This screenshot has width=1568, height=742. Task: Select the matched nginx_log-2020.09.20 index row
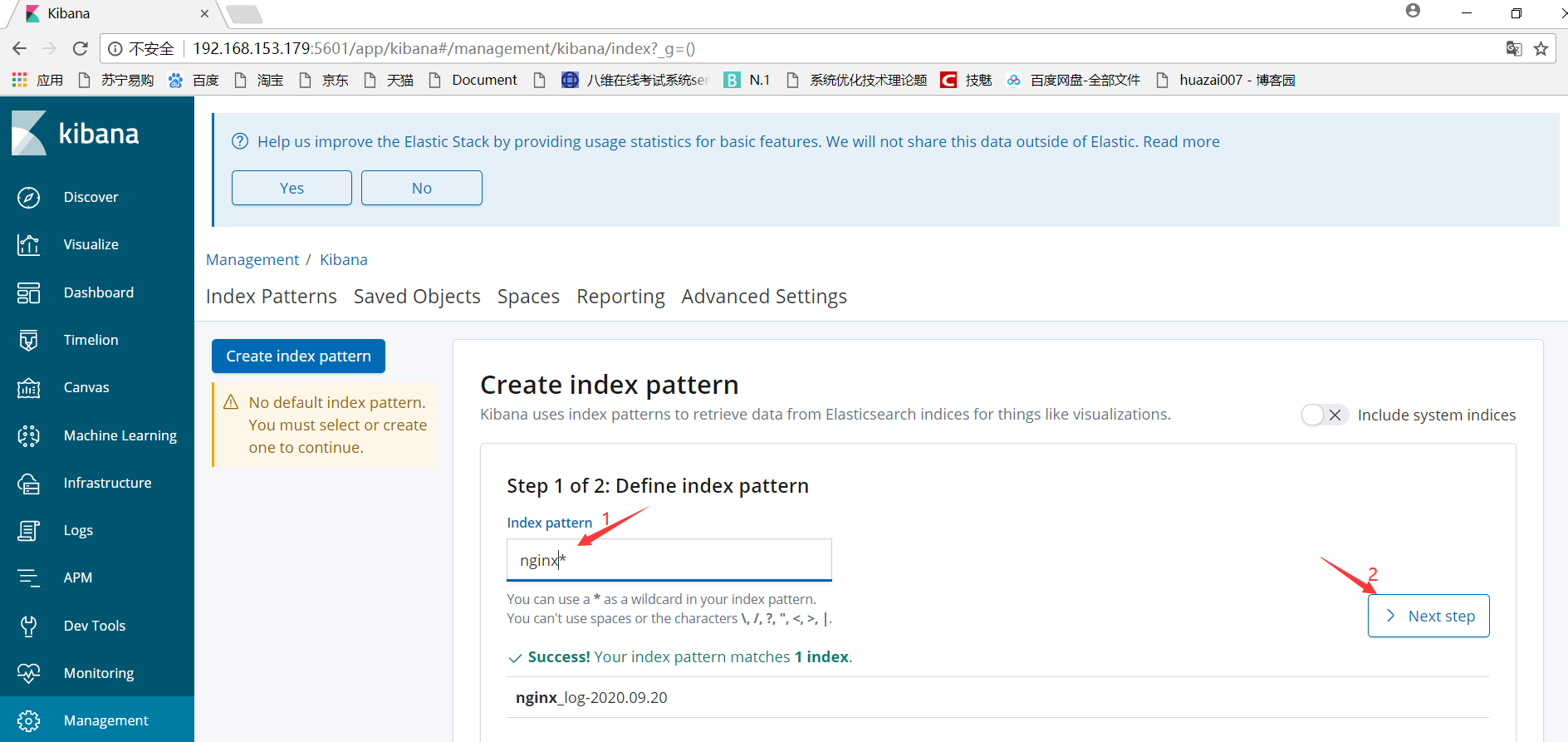(x=997, y=697)
